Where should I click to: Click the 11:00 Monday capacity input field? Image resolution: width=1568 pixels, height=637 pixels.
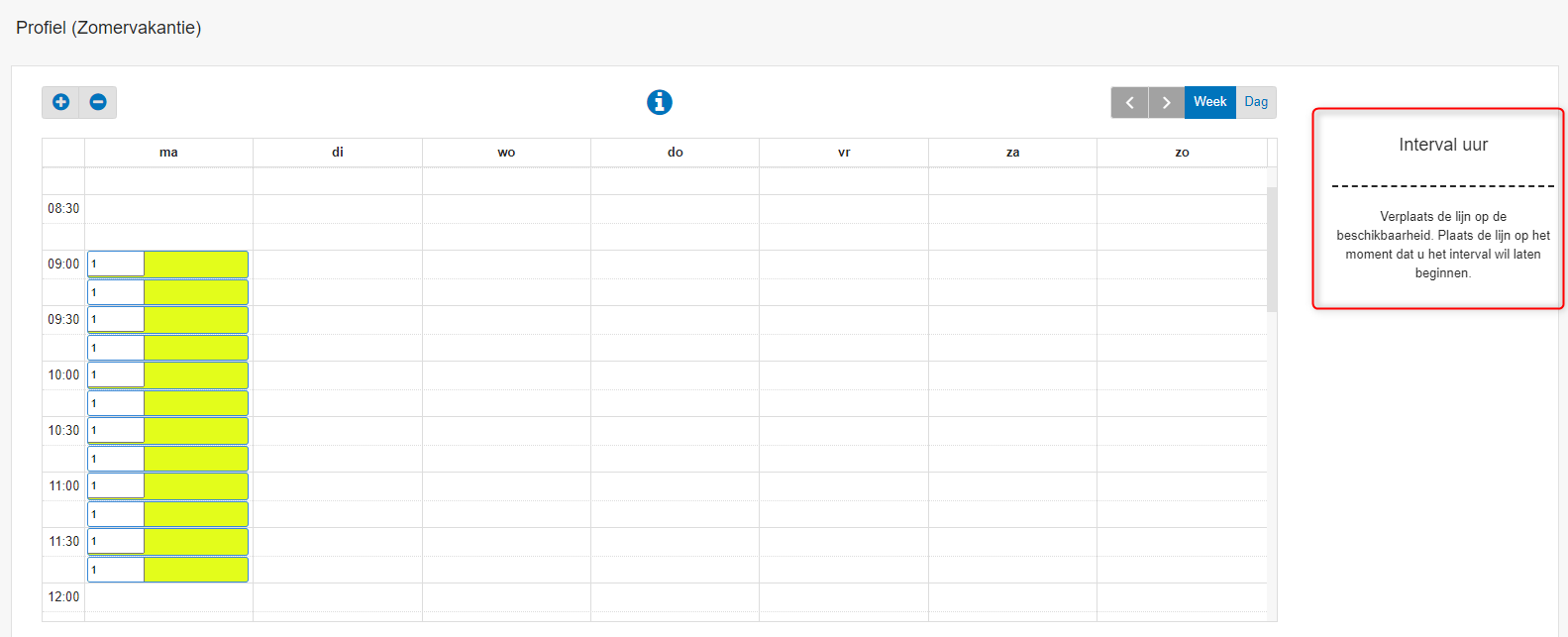(x=116, y=486)
